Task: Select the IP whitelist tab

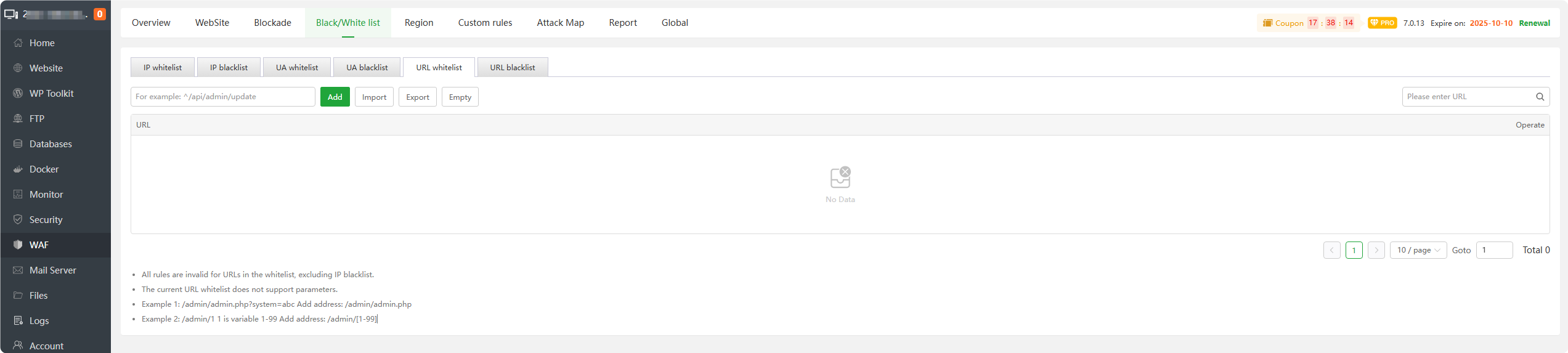Action: (x=163, y=68)
